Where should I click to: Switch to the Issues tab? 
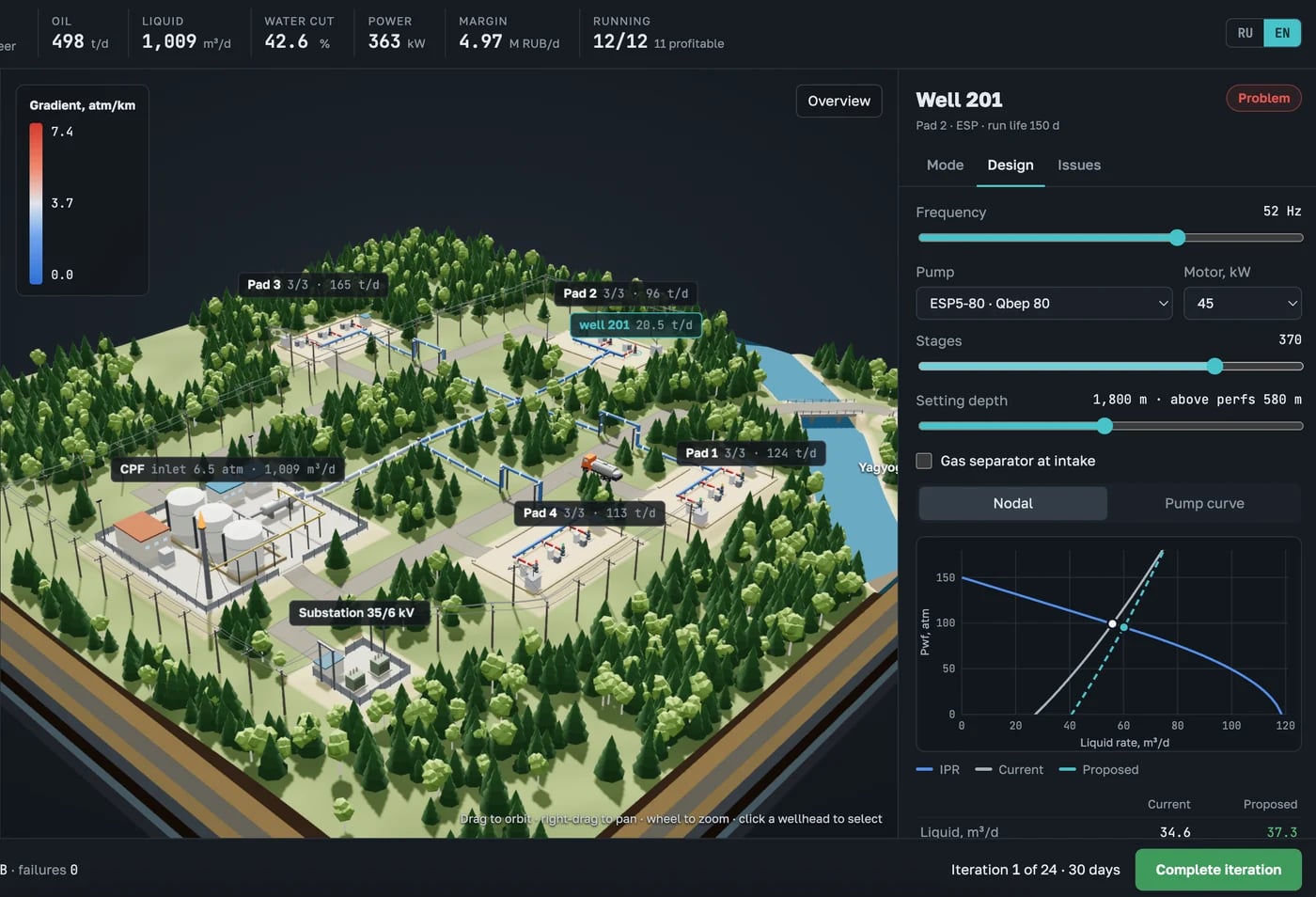(1079, 165)
